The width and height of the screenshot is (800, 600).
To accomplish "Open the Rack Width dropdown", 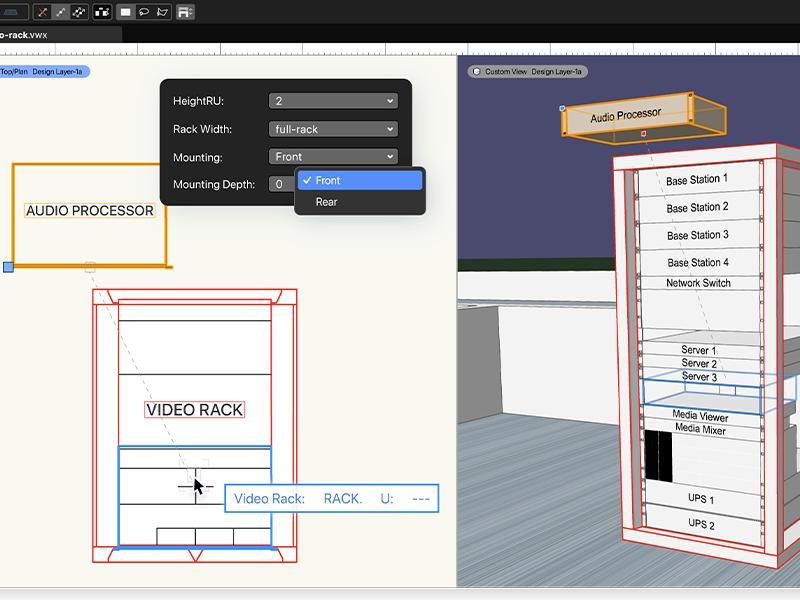I will pos(333,129).
